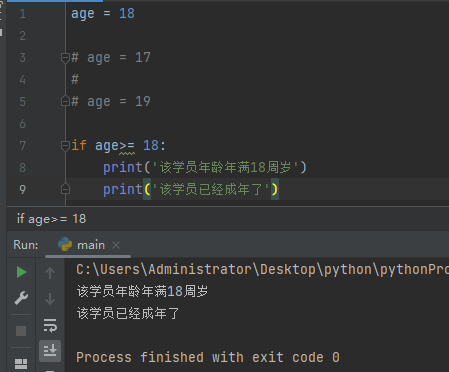This screenshot has width=449, height=372.
Task: Toggle soft-wrap in Run console
Action: point(50,325)
